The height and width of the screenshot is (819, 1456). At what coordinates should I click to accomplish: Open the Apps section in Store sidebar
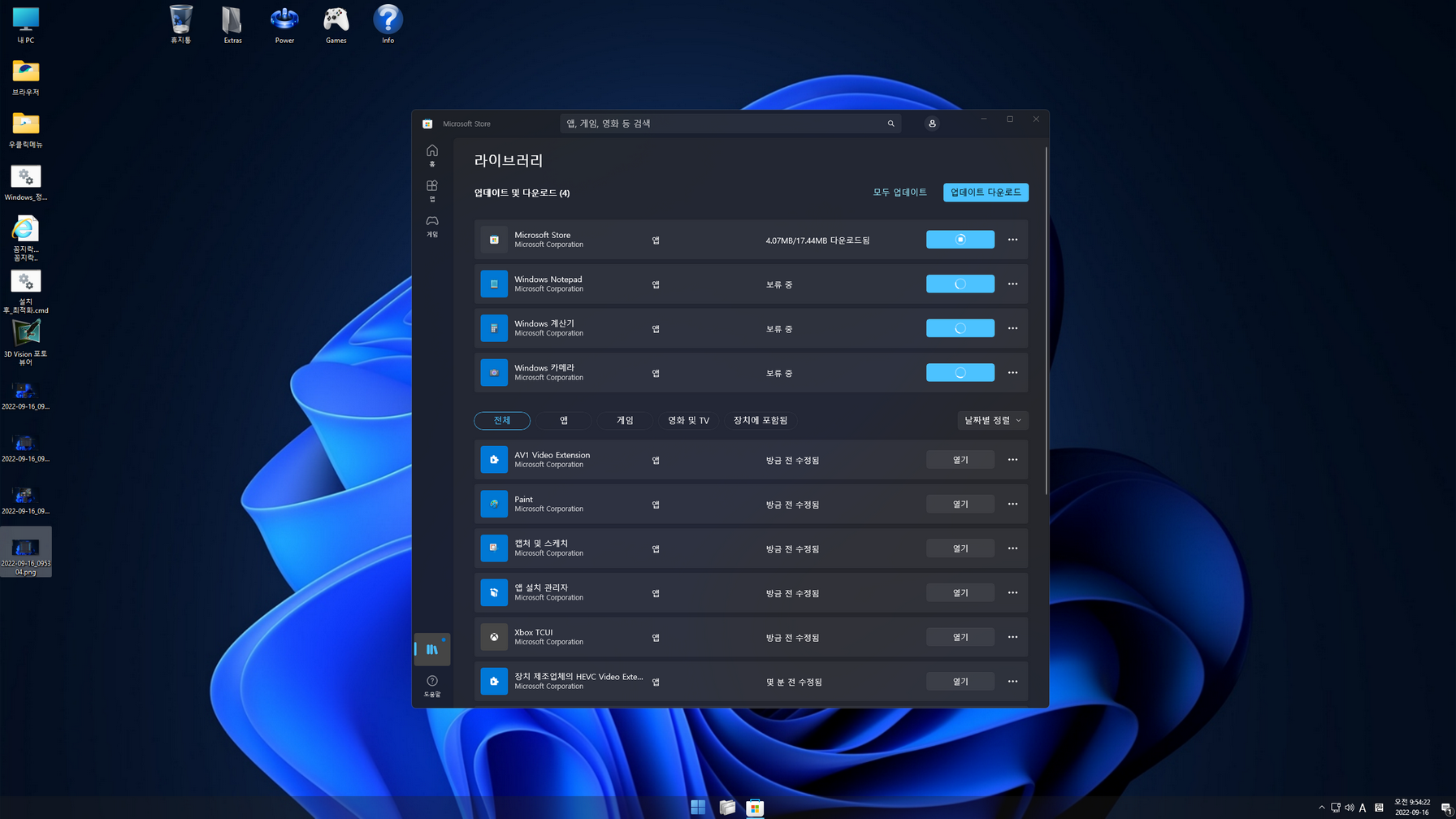click(x=432, y=190)
